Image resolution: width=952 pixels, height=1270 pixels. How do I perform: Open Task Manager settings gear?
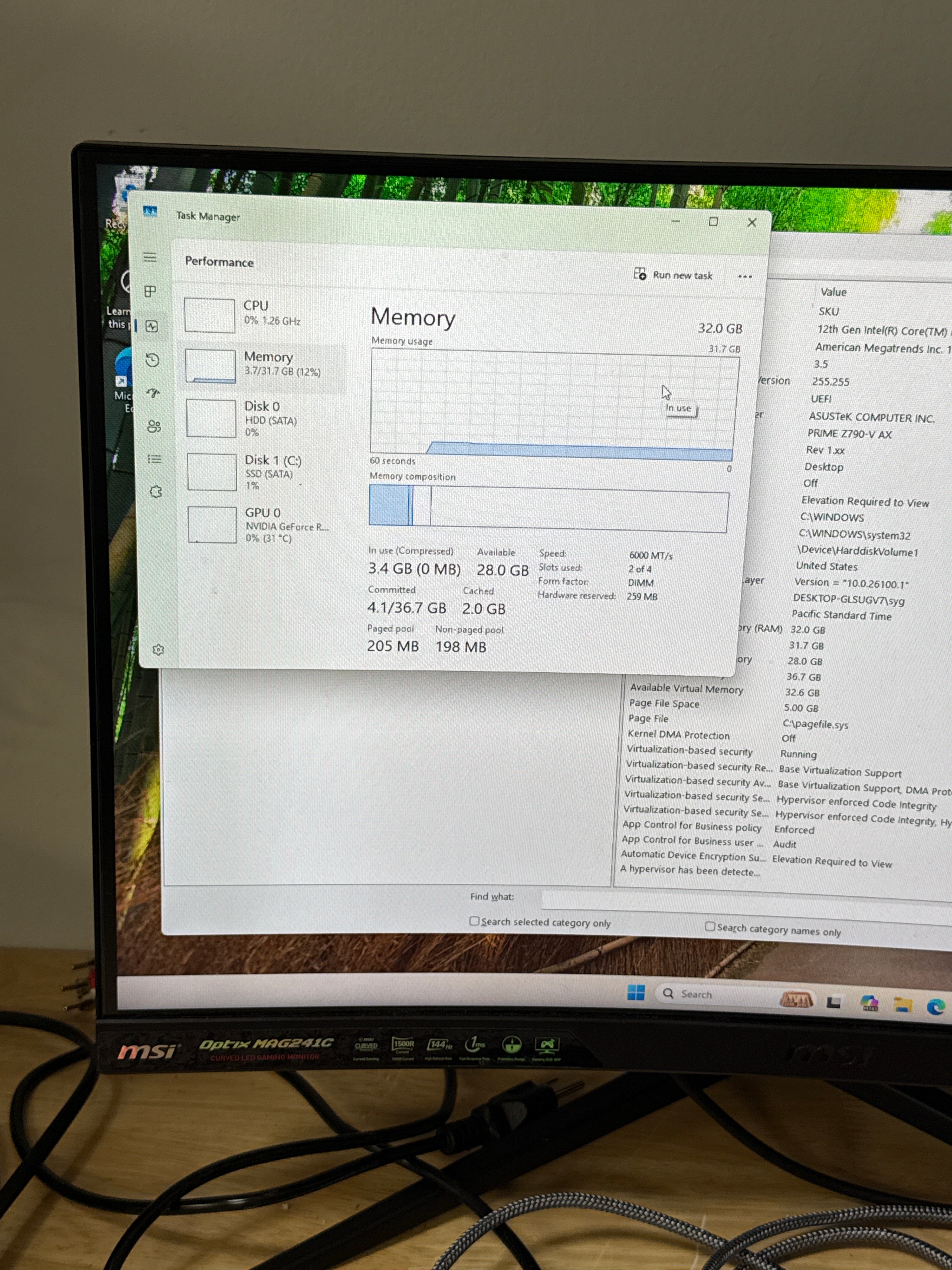(x=158, y=649)
